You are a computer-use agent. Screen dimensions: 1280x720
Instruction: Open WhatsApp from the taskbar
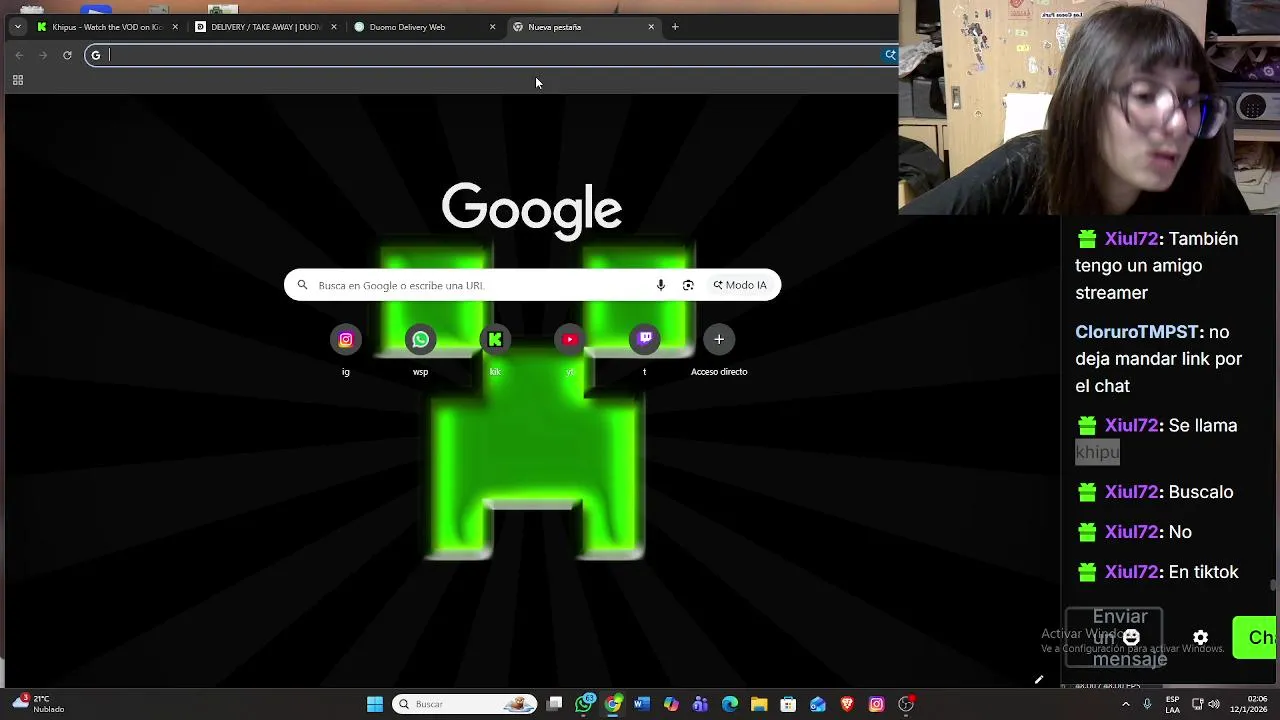pos(585,704)
